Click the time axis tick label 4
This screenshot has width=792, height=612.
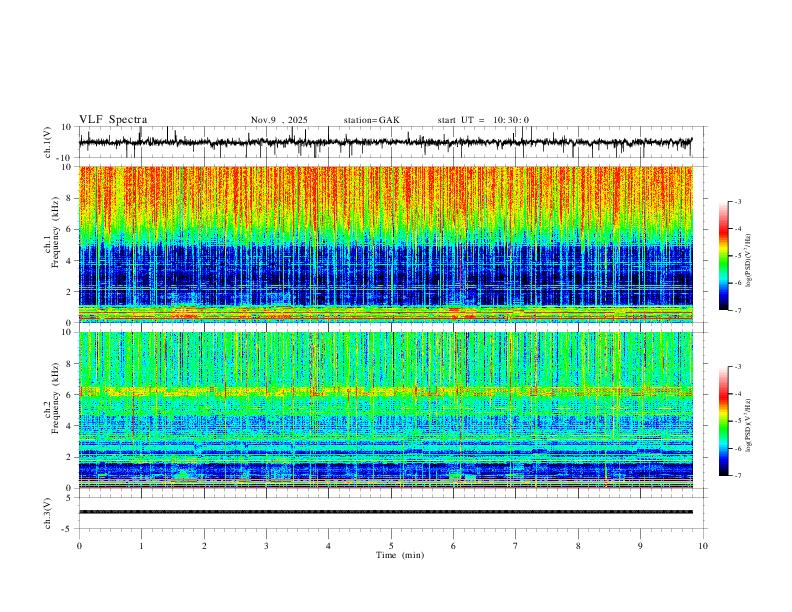click(328, 546)
